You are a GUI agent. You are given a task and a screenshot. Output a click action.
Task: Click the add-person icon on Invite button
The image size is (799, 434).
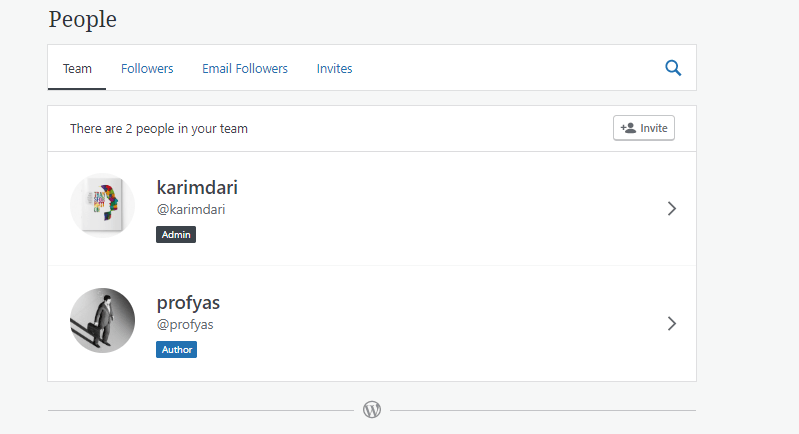[628, 128]
